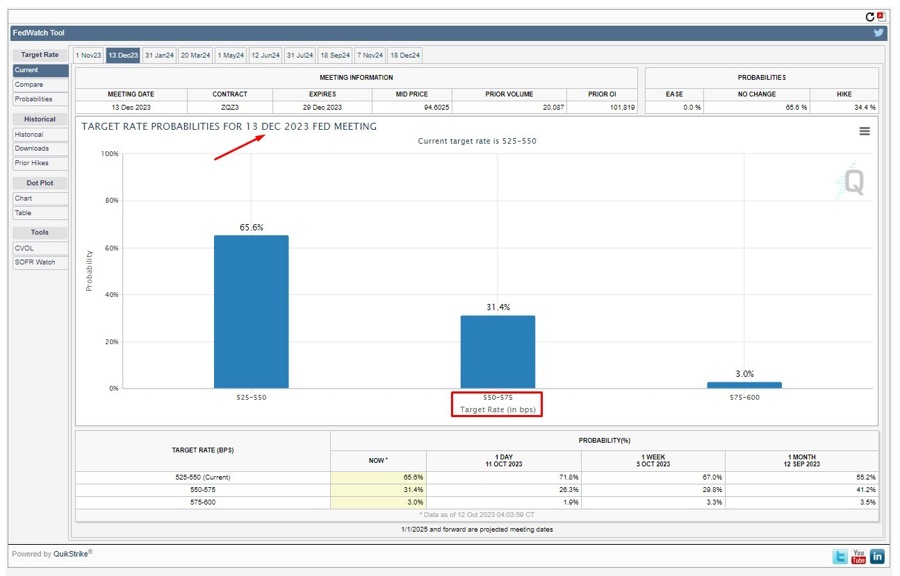This screenshot has height=576, width=900.
Task: Click the Current target rate is 525-550 text
Action: click(477, 141)
